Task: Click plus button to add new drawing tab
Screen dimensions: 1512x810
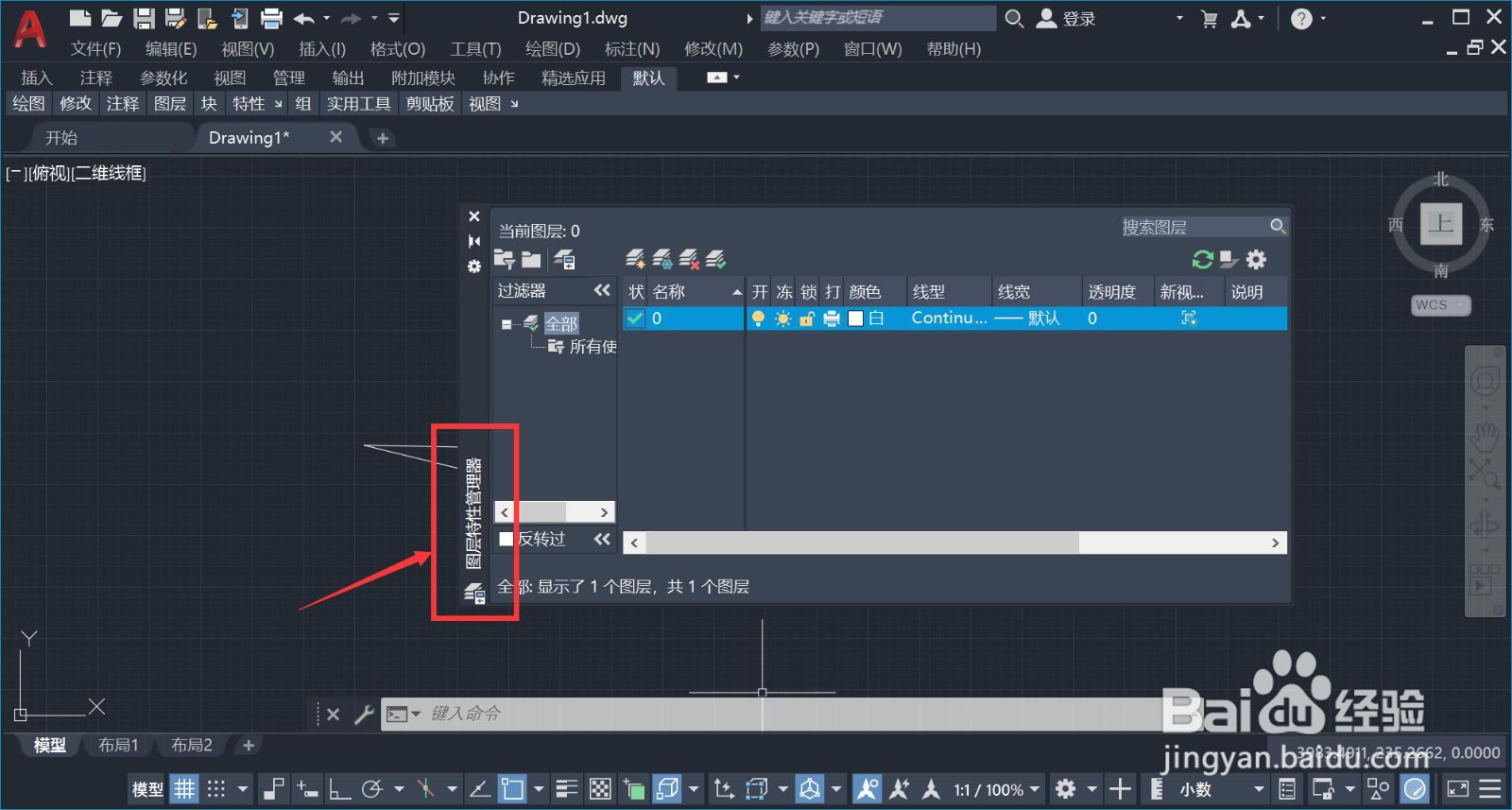Action: coord(383,138)
